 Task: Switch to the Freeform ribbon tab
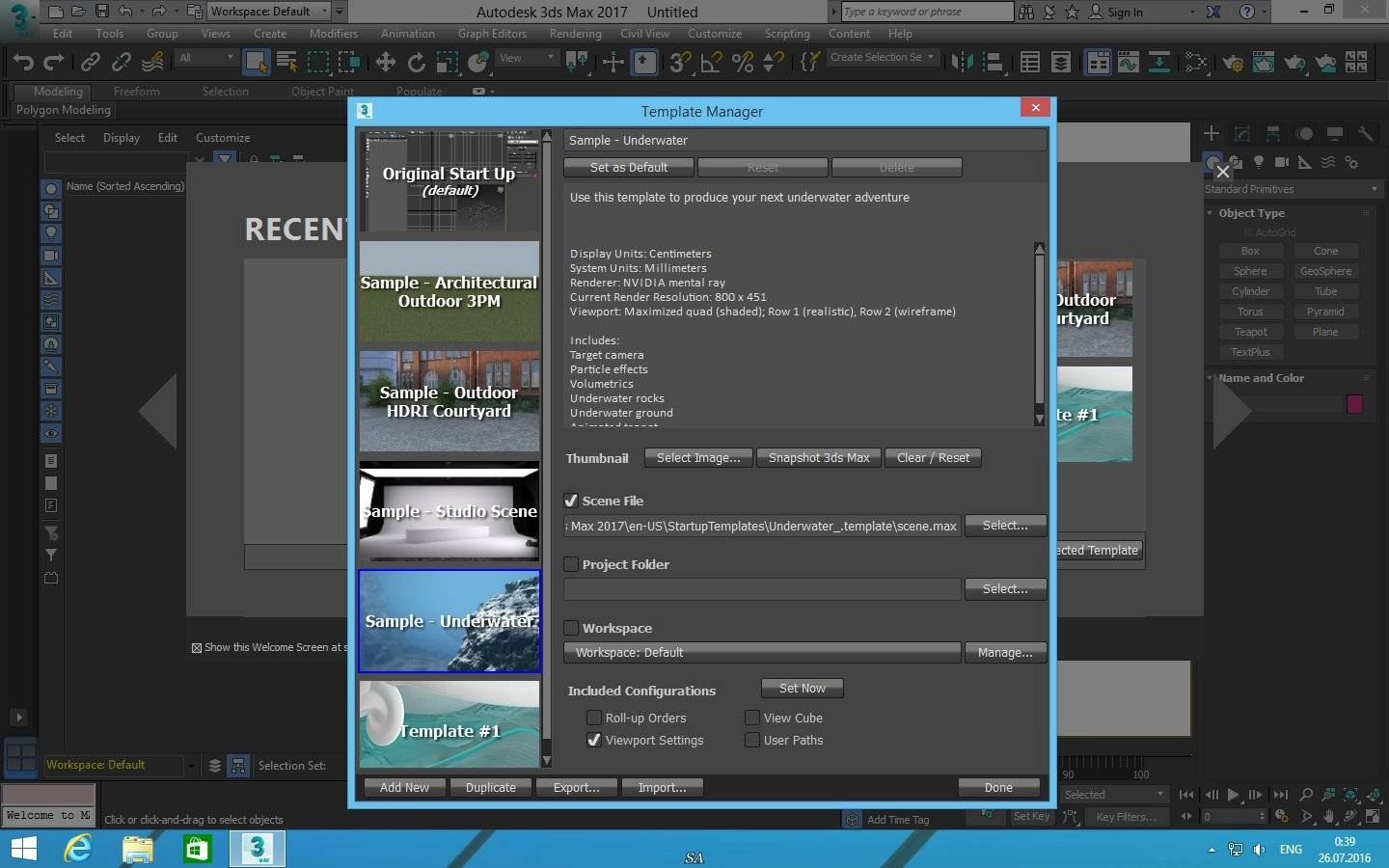tap(137, 92)
